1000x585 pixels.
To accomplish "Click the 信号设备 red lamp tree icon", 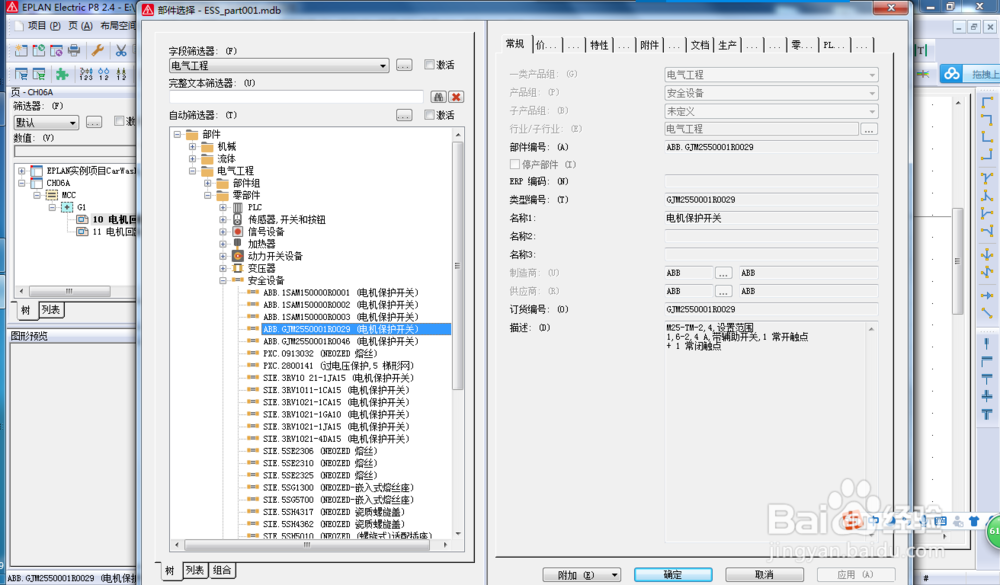I will tap(238, 232).
